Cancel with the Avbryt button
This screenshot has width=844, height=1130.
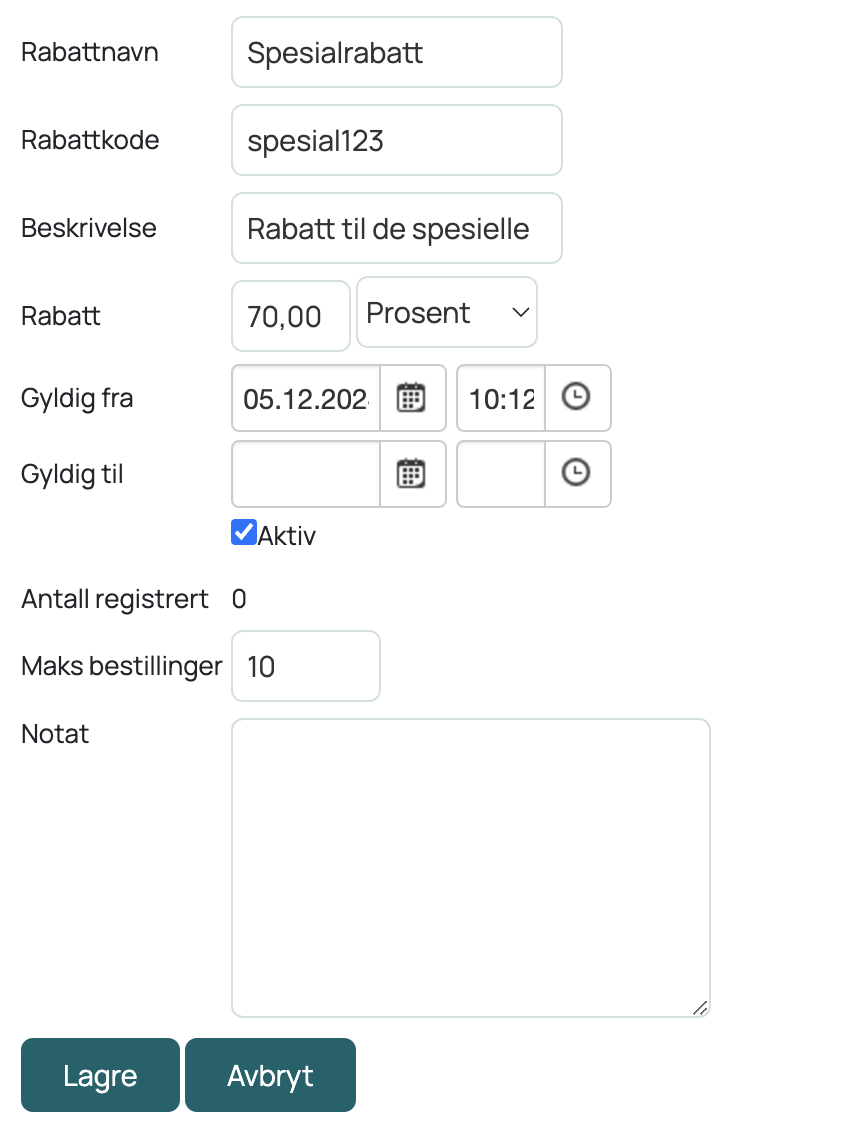270,1075
